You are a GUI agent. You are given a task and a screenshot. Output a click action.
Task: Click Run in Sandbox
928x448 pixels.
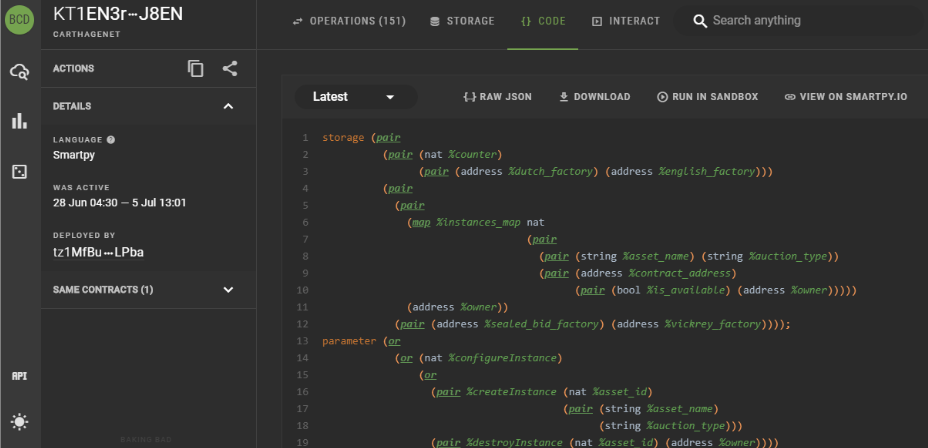[707, 97]
